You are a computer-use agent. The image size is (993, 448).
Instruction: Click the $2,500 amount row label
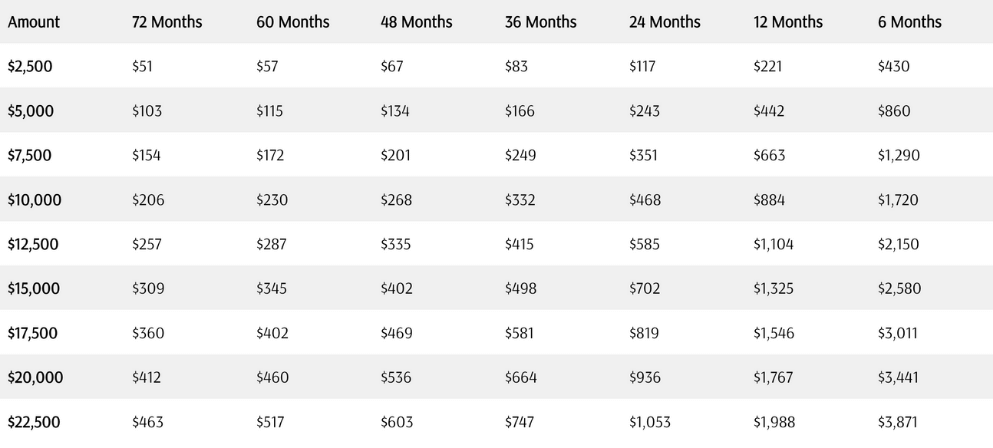[30, 67]
